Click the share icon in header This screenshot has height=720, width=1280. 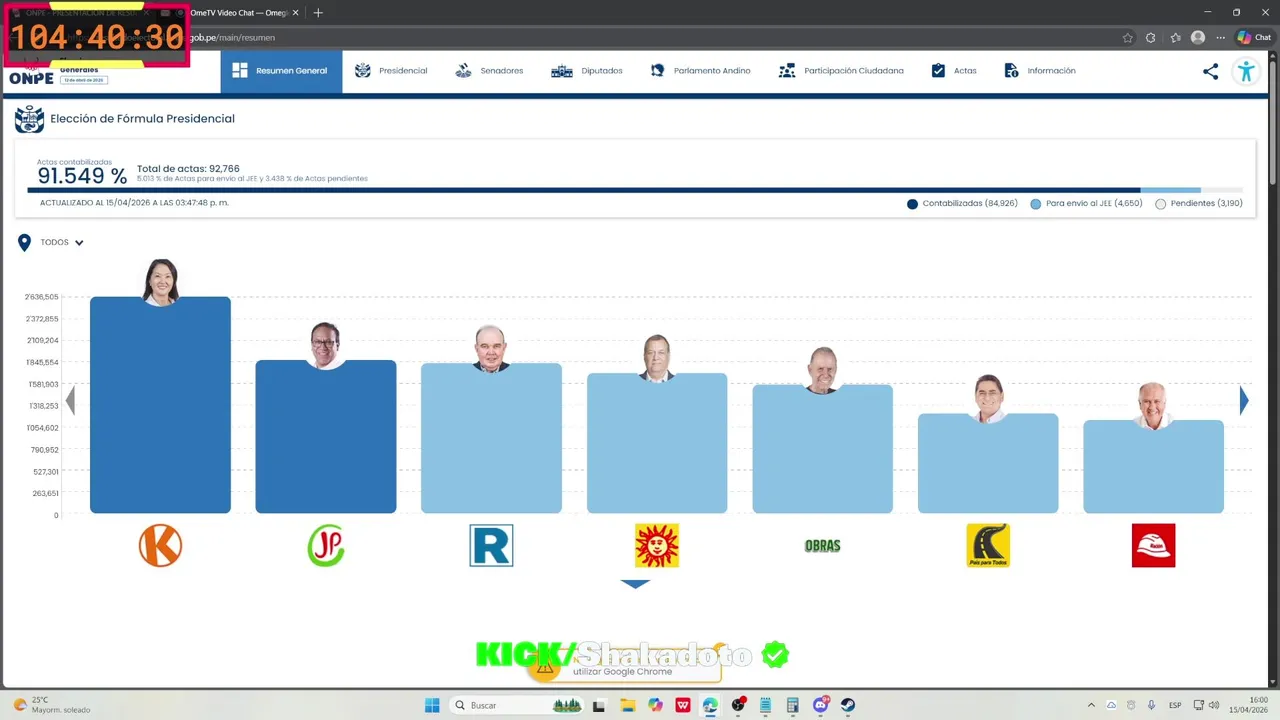1210,71
